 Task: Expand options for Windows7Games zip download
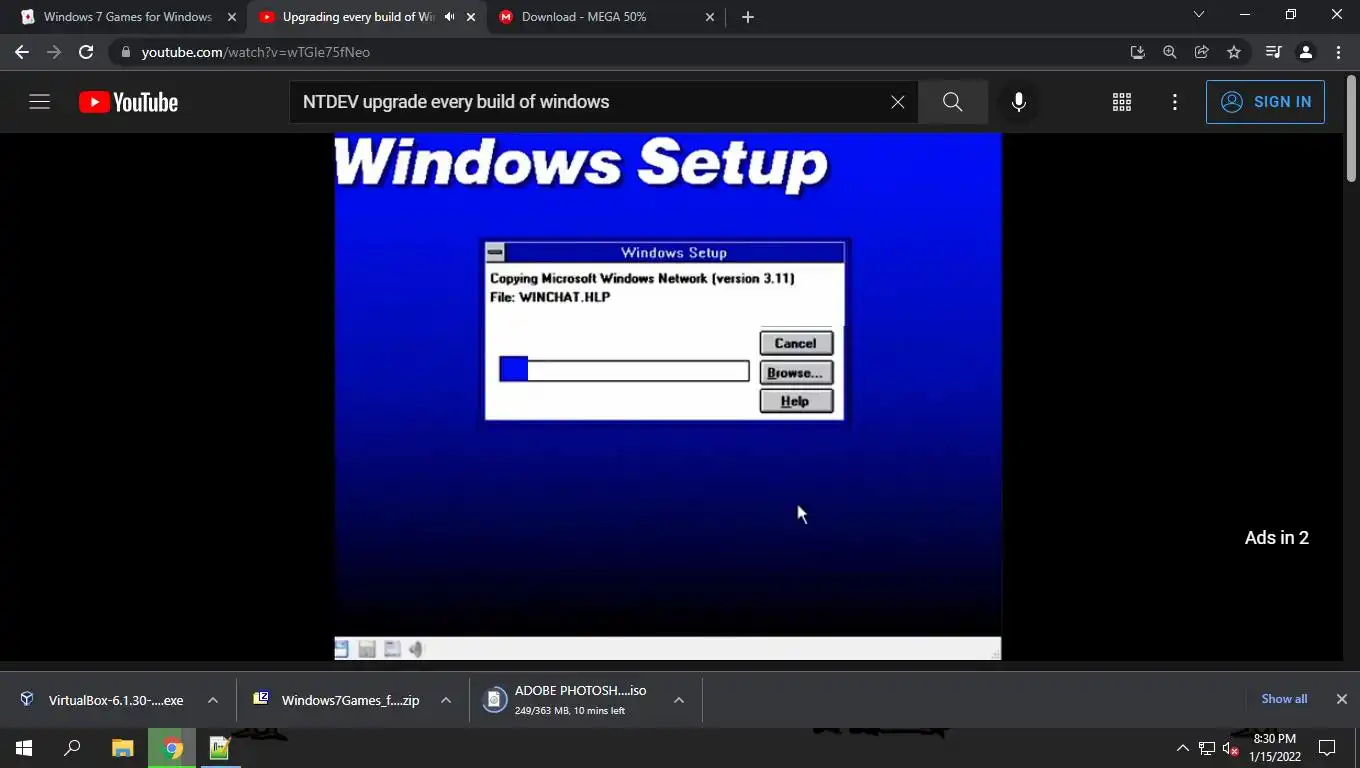coord(446,700)
